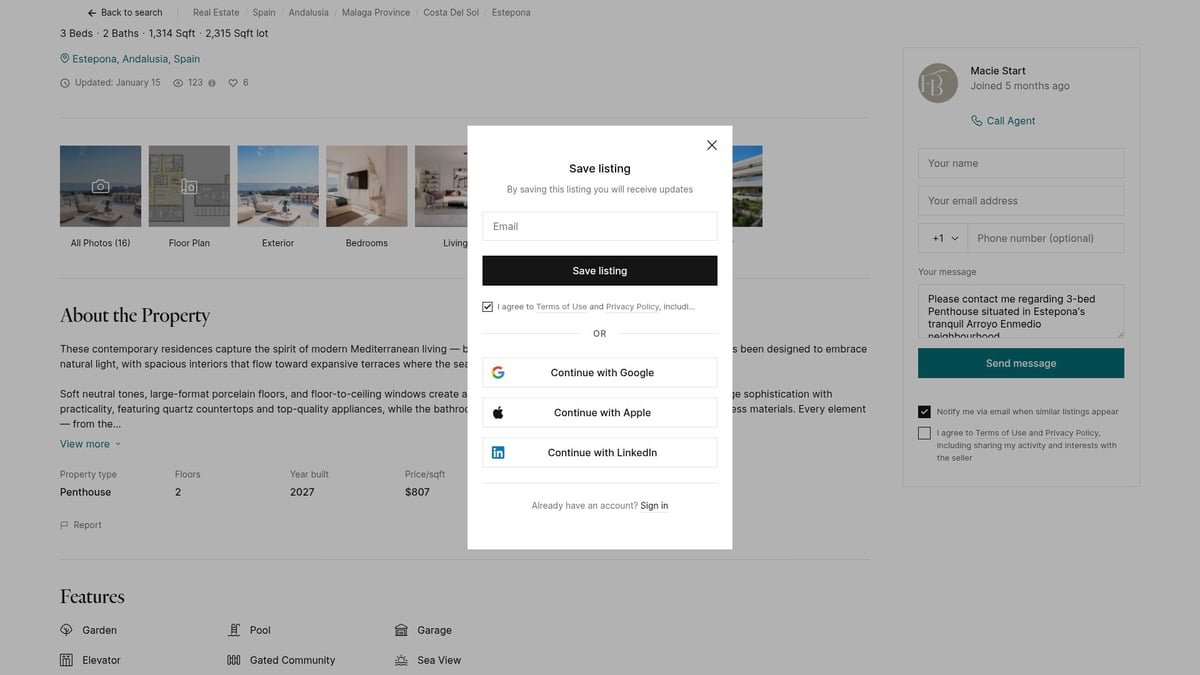The image size is (1200, 675).
Task: Uncheck notify me about similar listings
Action: (x=924, y=412)
